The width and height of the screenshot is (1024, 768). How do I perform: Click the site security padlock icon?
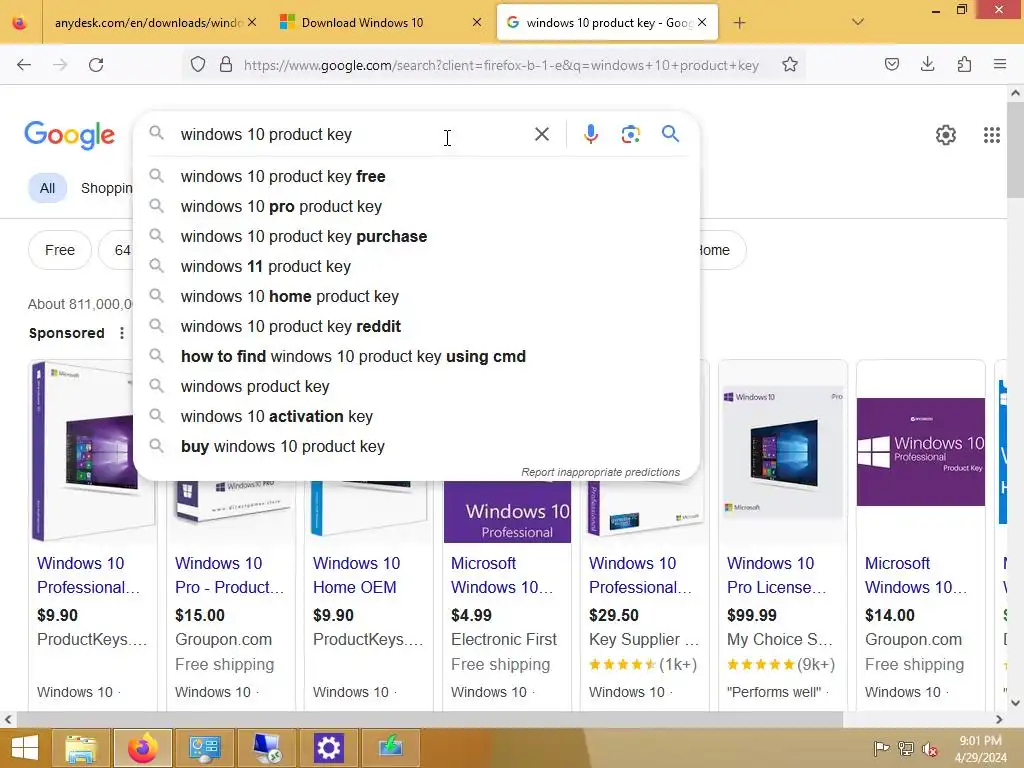click(x=226, y=65)
